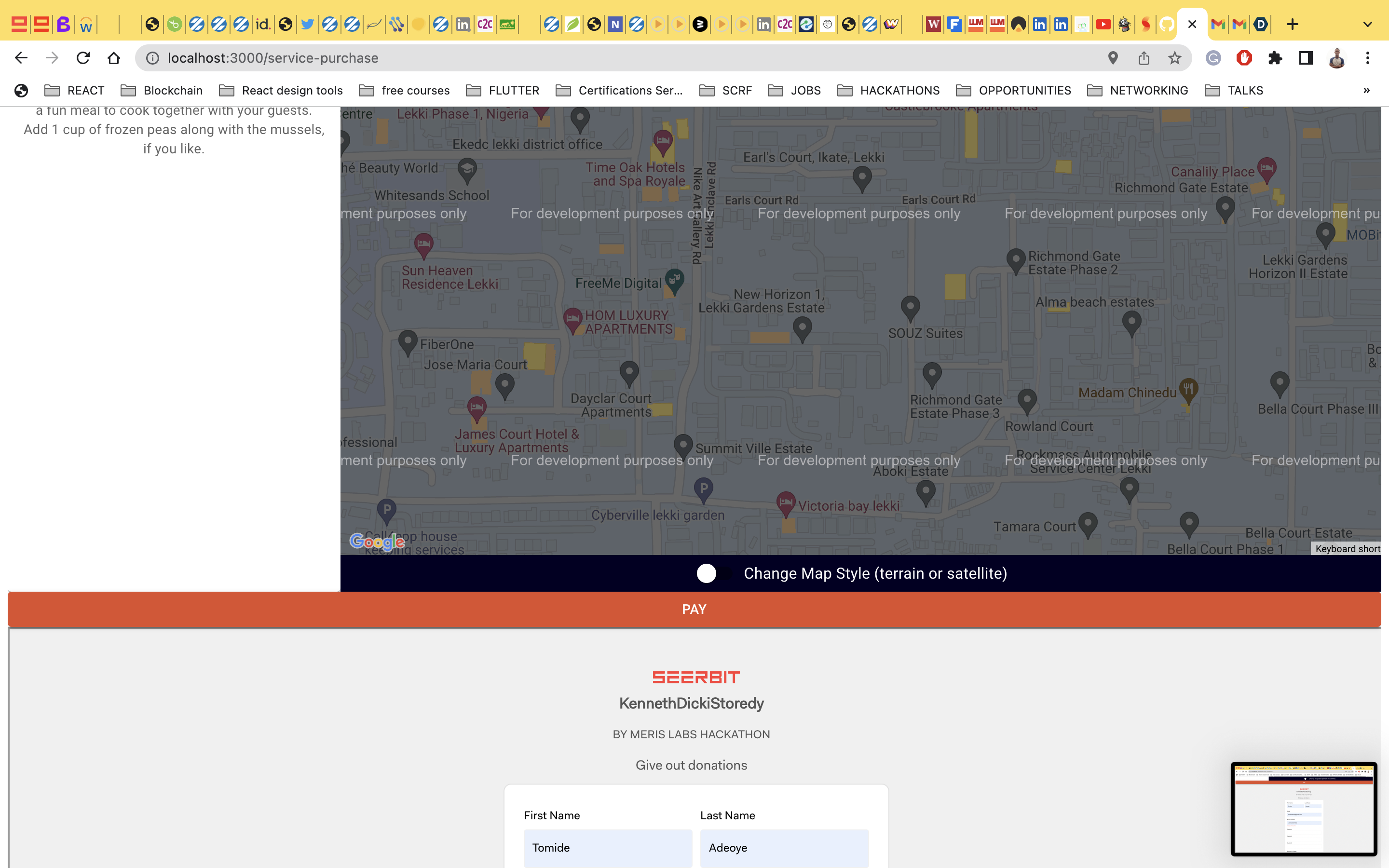Click the Victoria bay lekki hotel pin

pyautogui.click(x=786, y=504)
